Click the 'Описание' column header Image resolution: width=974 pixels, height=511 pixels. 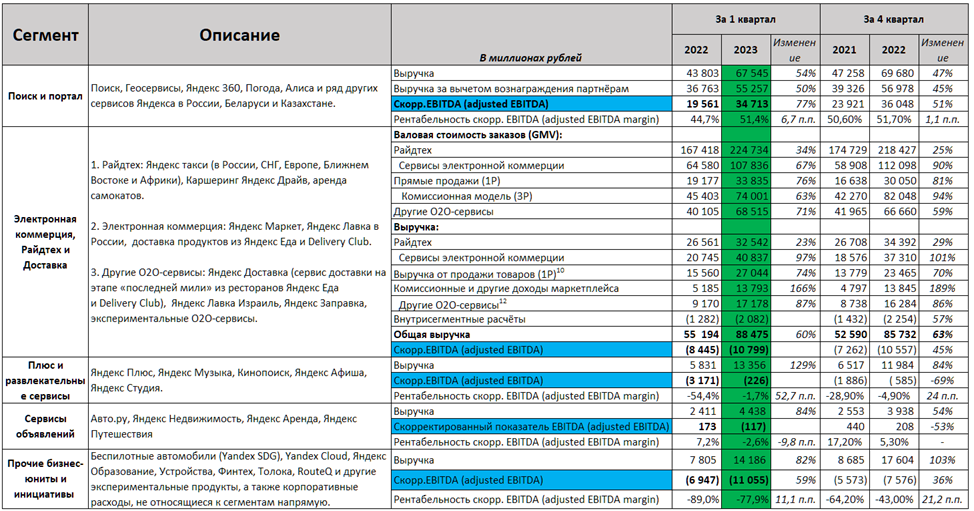click(240, 35)
